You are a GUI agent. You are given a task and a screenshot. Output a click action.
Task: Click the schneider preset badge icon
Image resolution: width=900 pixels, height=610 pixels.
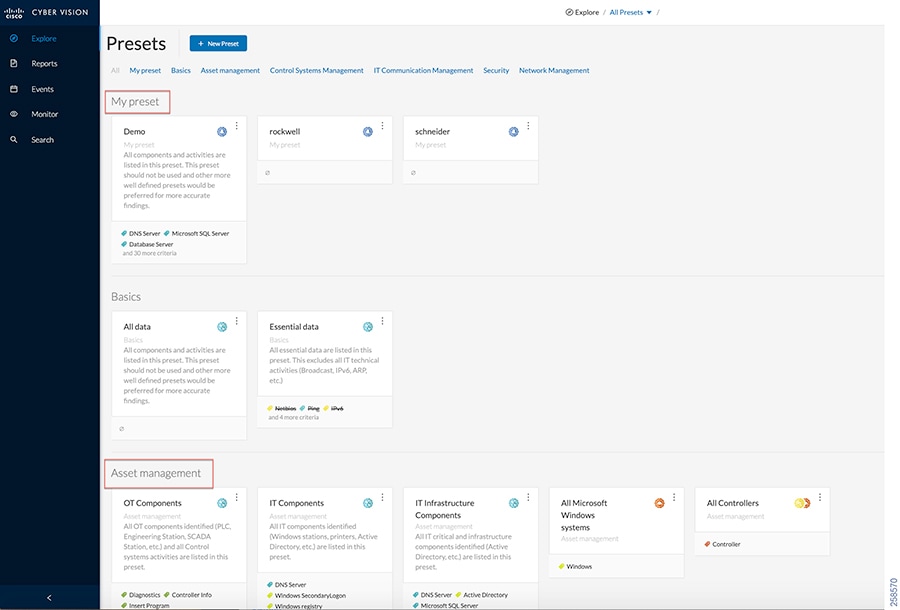point(514,132)
